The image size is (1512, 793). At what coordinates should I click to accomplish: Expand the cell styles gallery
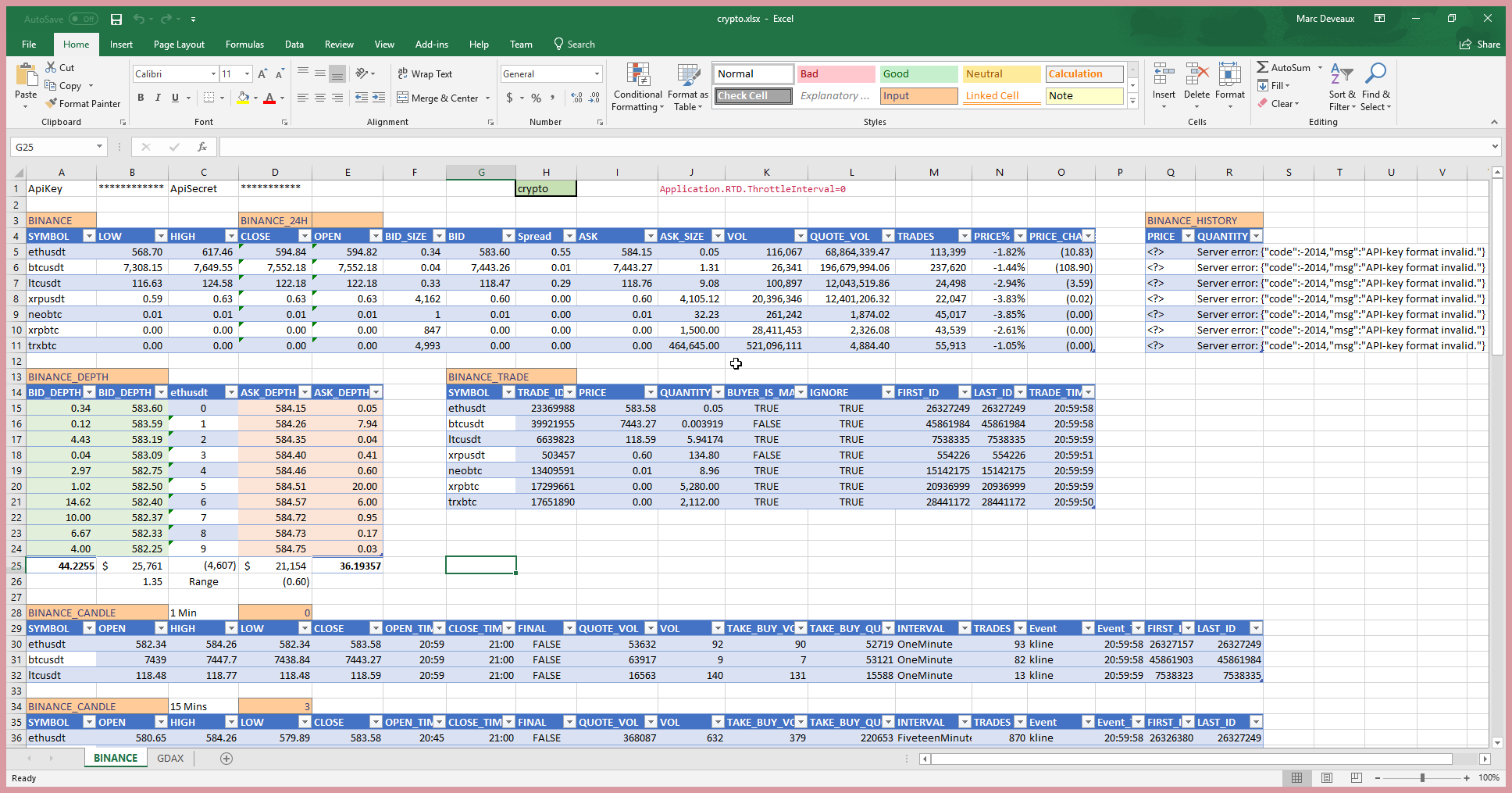[x=1132, y=102]
